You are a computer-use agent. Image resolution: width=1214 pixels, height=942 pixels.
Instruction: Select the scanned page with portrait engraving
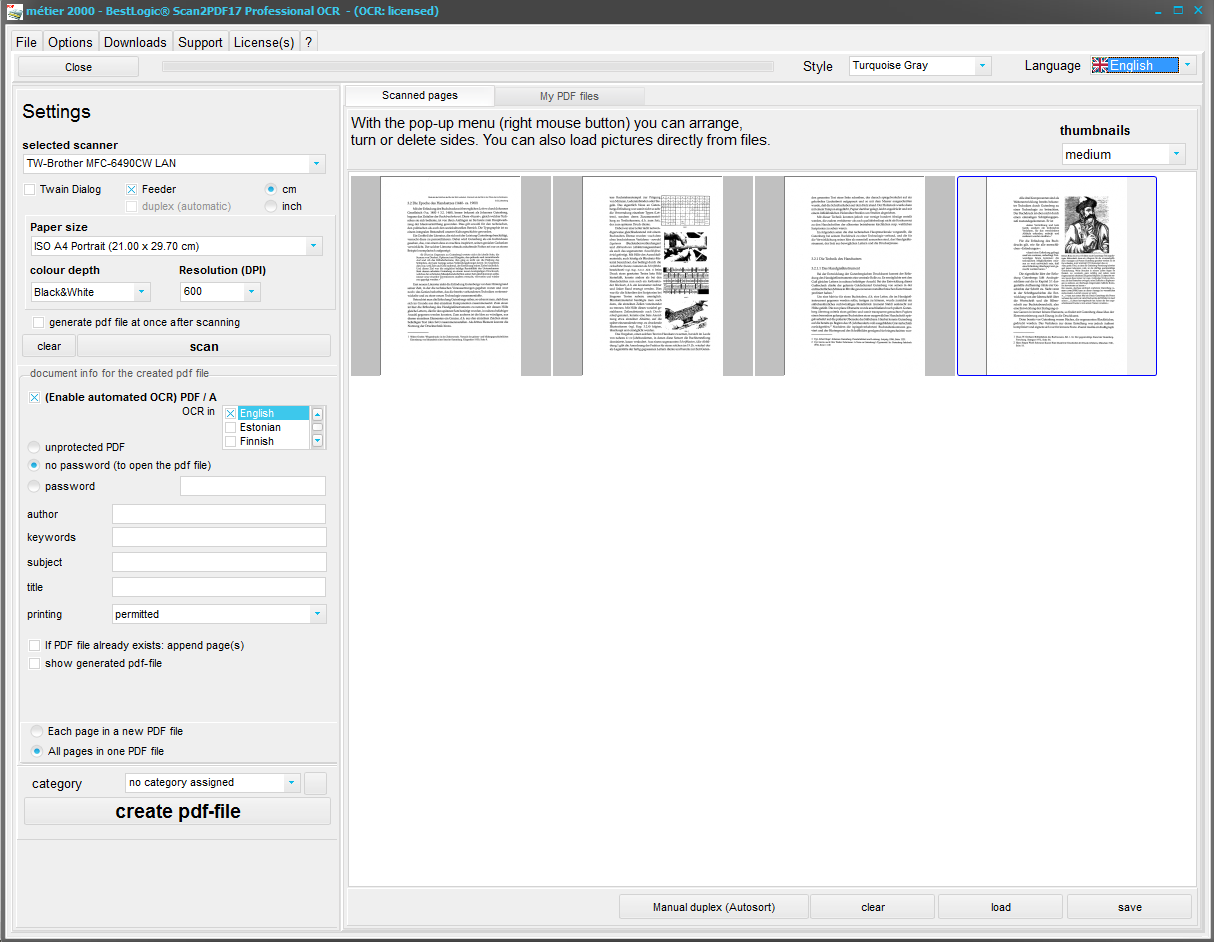pos(1056,277)
